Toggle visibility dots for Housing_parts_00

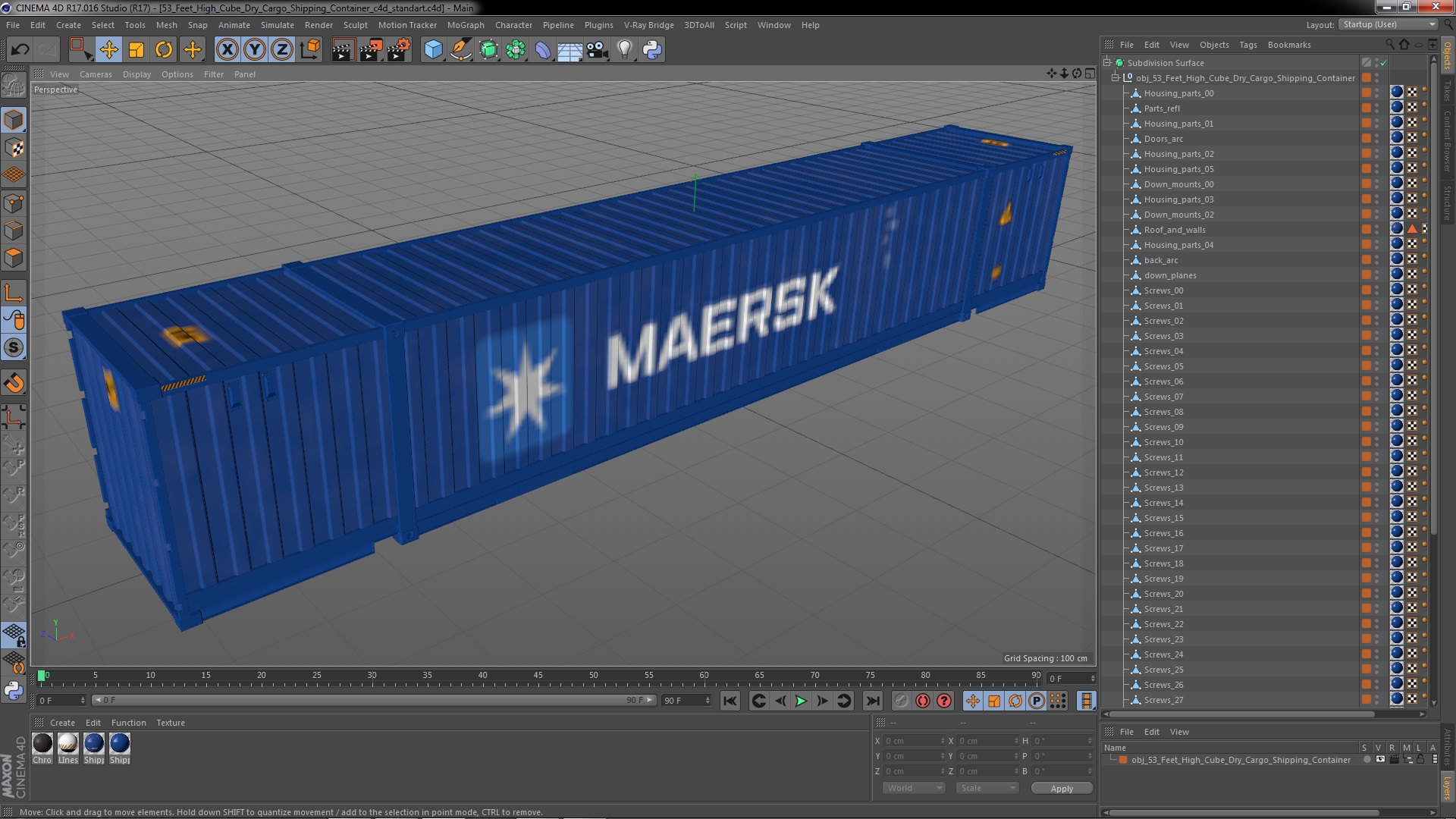(1377, 93)
